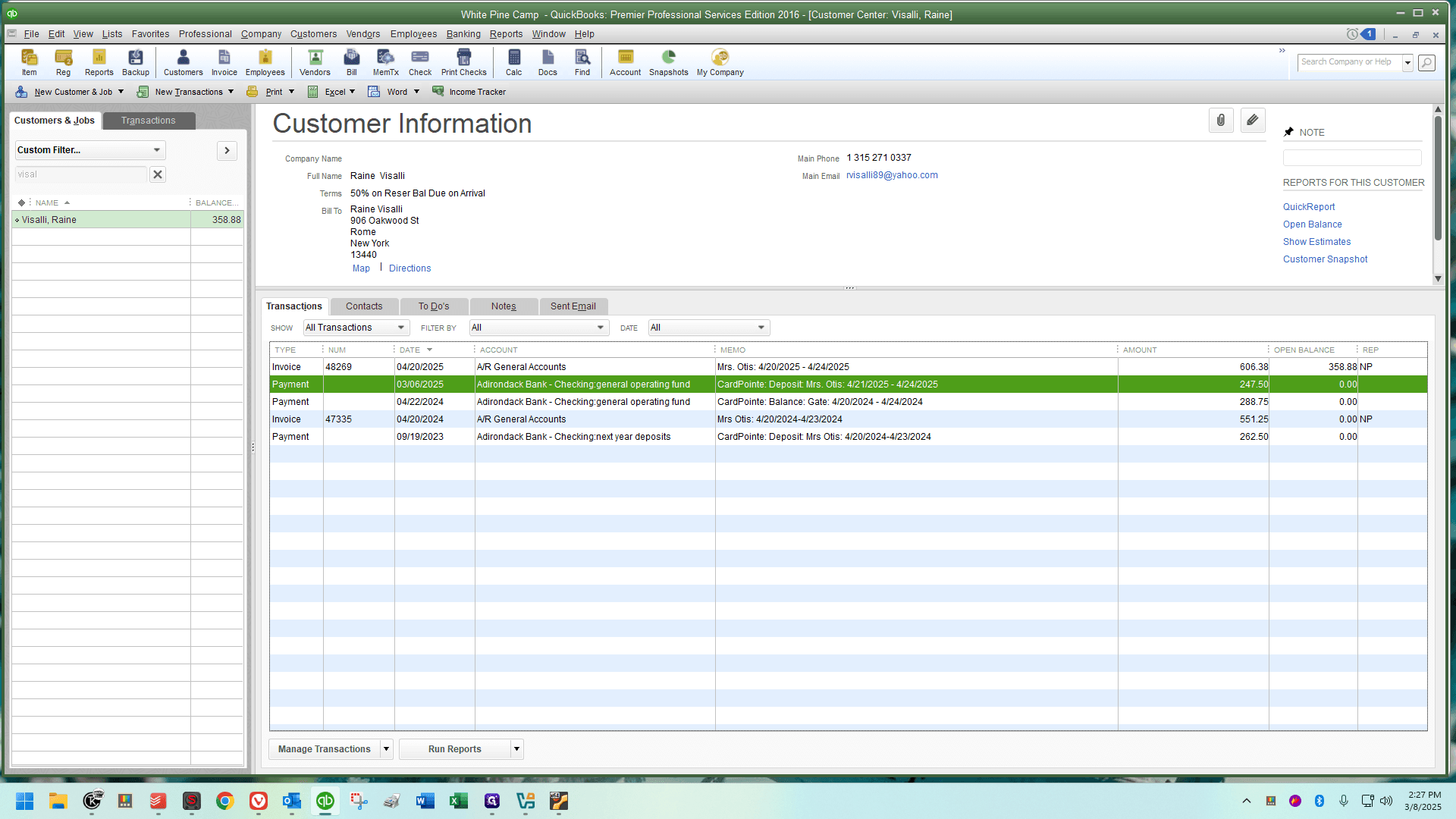The width and height of the screenshot is (1456, 819).
Task: Select the Visalli, Raine customer row
Action: click(x=127, y=220)
